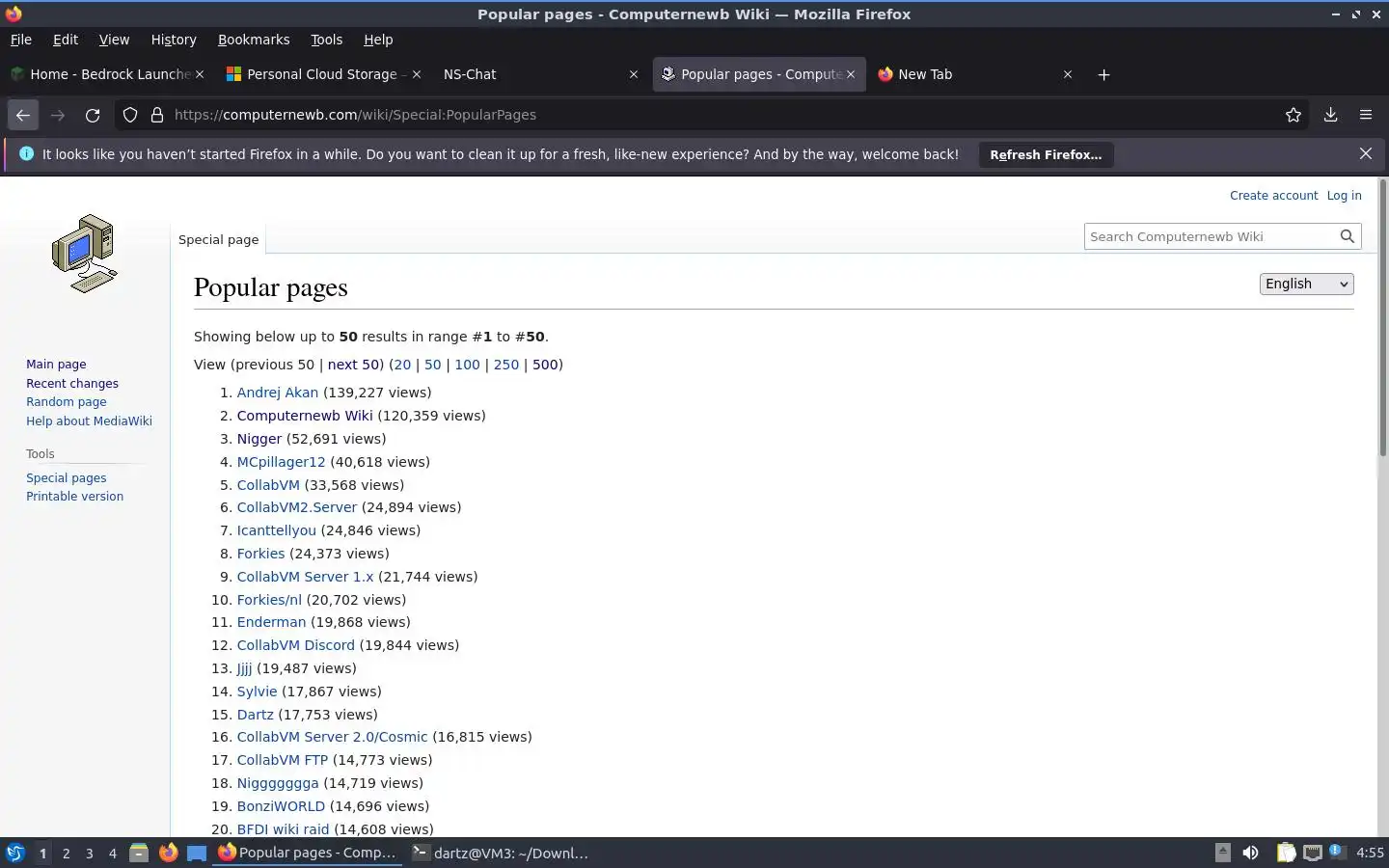Open the Edit menu
The image size is (1389, 868).
click(x=66, y=40)
